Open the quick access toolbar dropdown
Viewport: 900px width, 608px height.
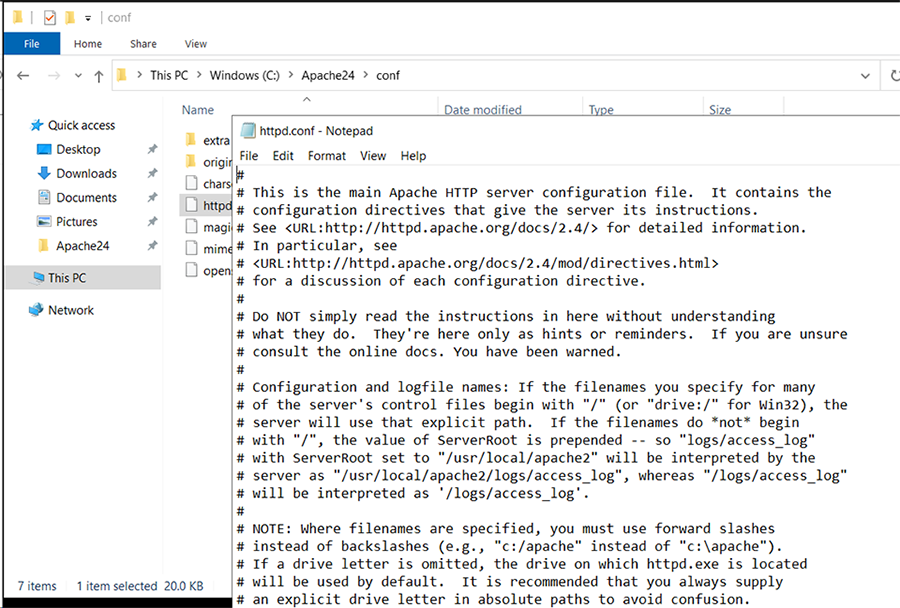pyautogui.click(x=88, y=18)
